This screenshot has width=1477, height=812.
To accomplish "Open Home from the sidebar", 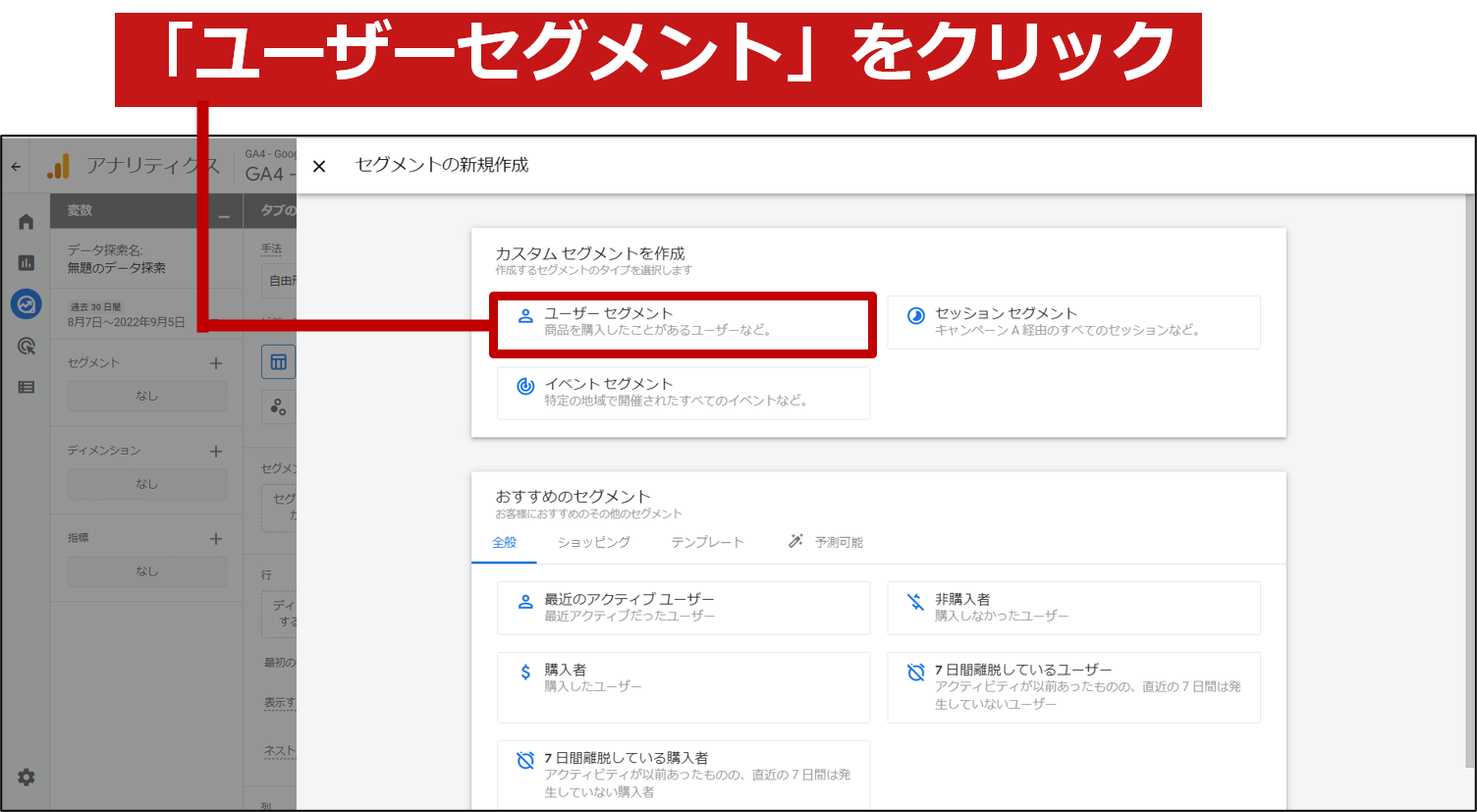I will [26, 222].
